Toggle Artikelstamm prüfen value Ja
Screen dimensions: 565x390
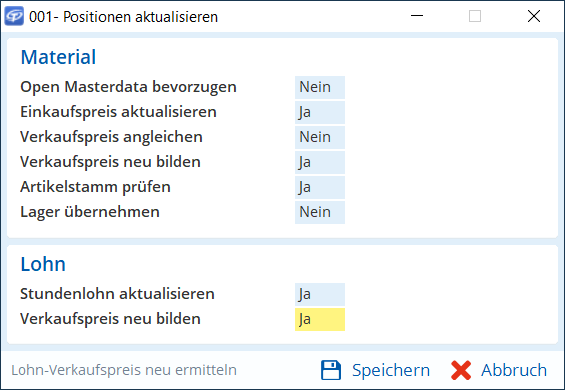[320, 187]
